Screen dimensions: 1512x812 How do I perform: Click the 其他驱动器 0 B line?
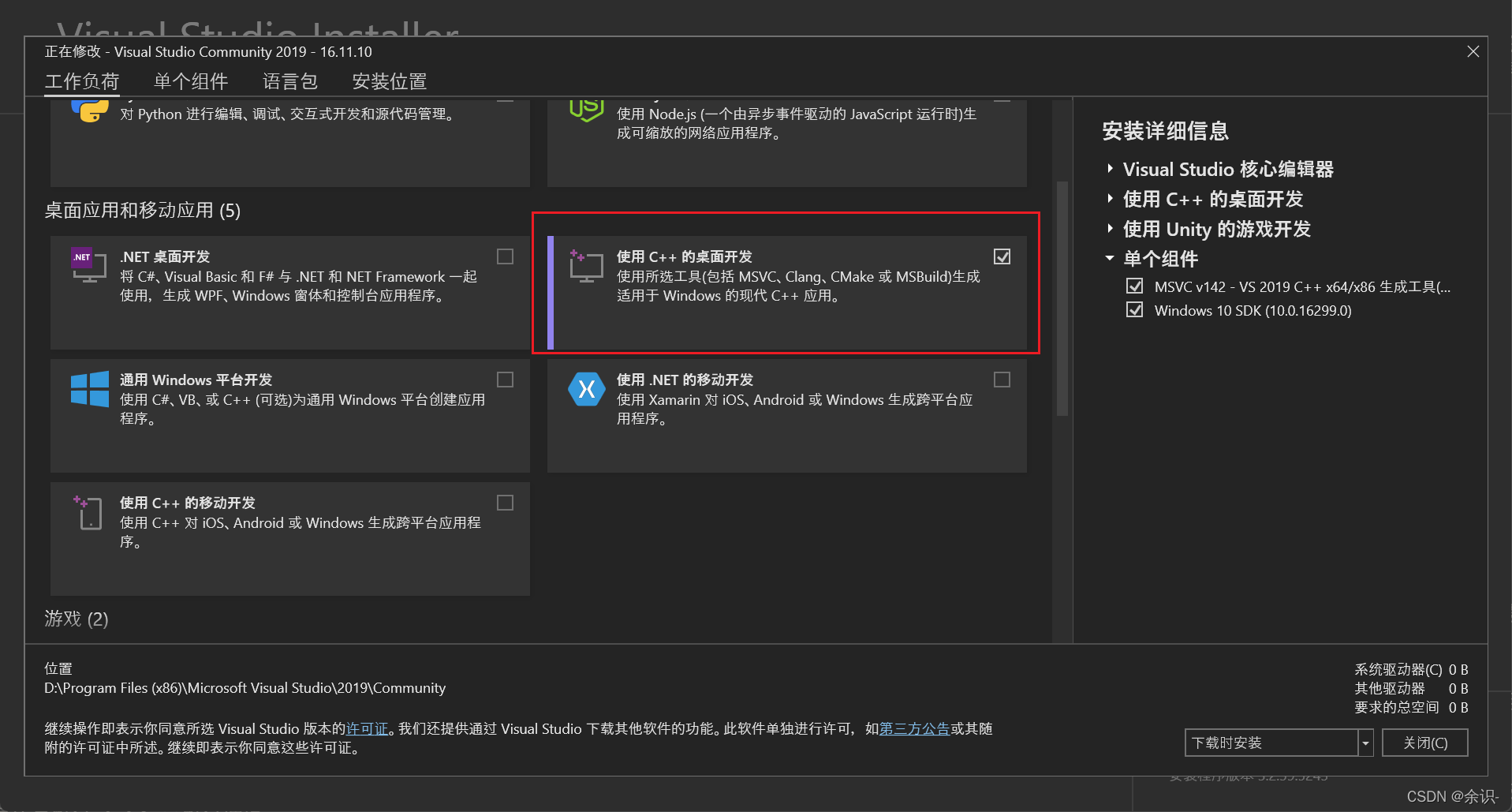coord(1411,688)
